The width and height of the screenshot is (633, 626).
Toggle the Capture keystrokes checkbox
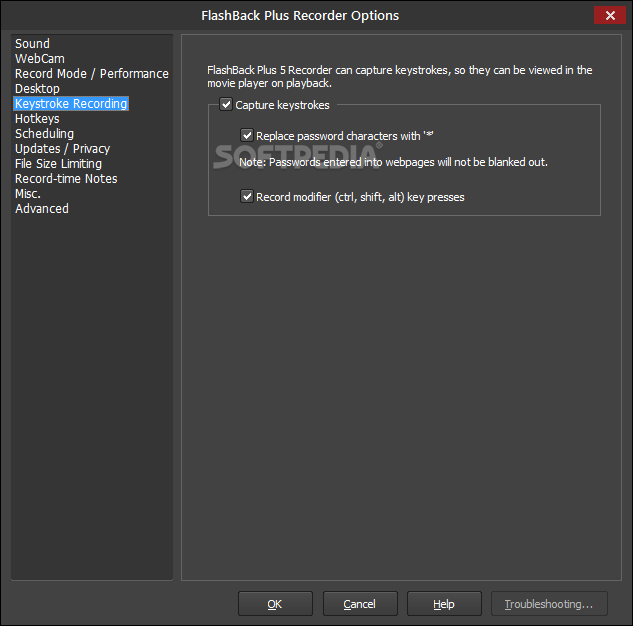[226, 105]
